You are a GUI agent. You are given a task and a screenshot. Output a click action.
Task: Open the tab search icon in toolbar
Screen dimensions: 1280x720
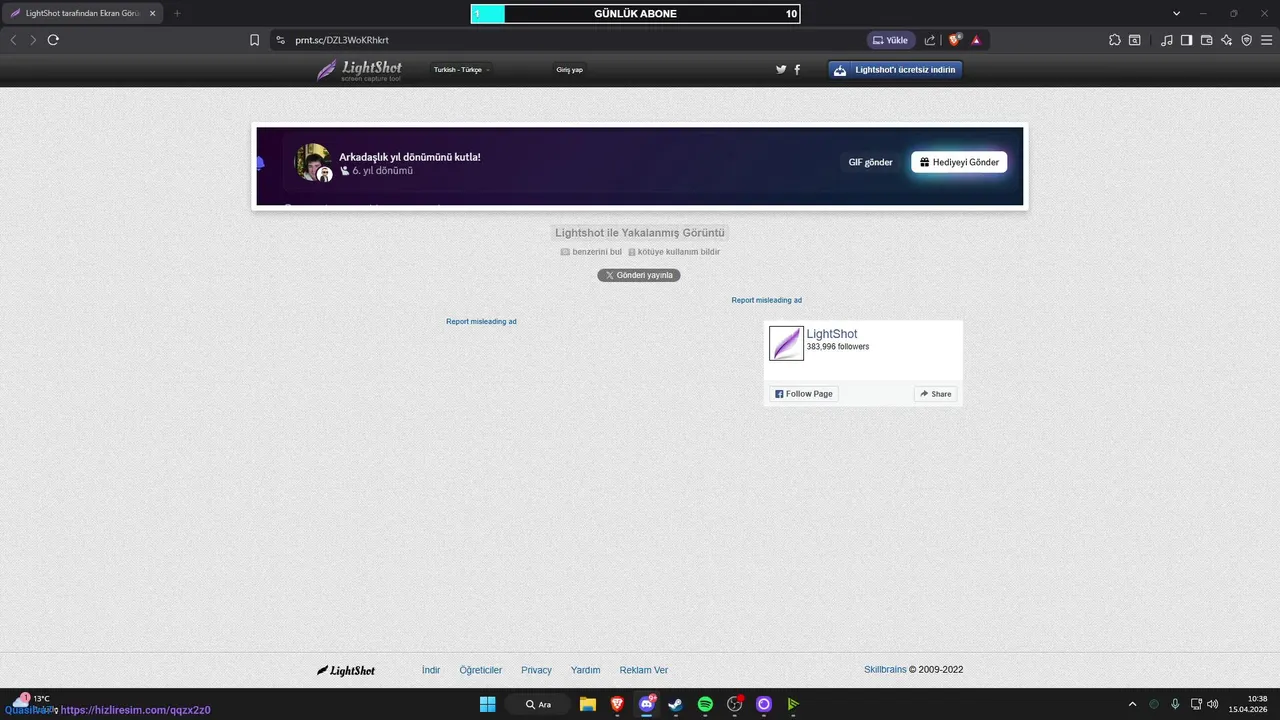tap(1135, 40)
